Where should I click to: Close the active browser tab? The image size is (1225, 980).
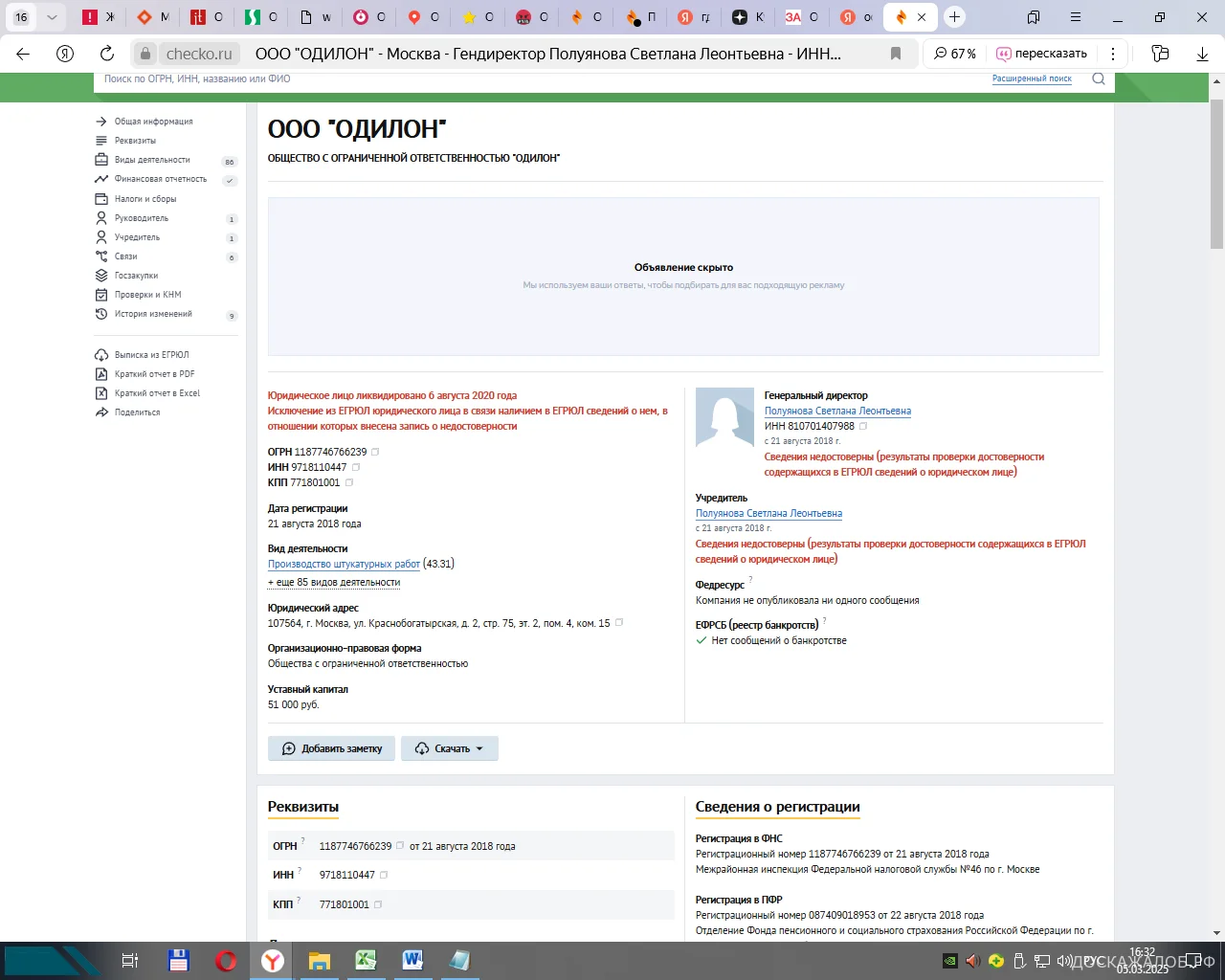tap(922, 16)
